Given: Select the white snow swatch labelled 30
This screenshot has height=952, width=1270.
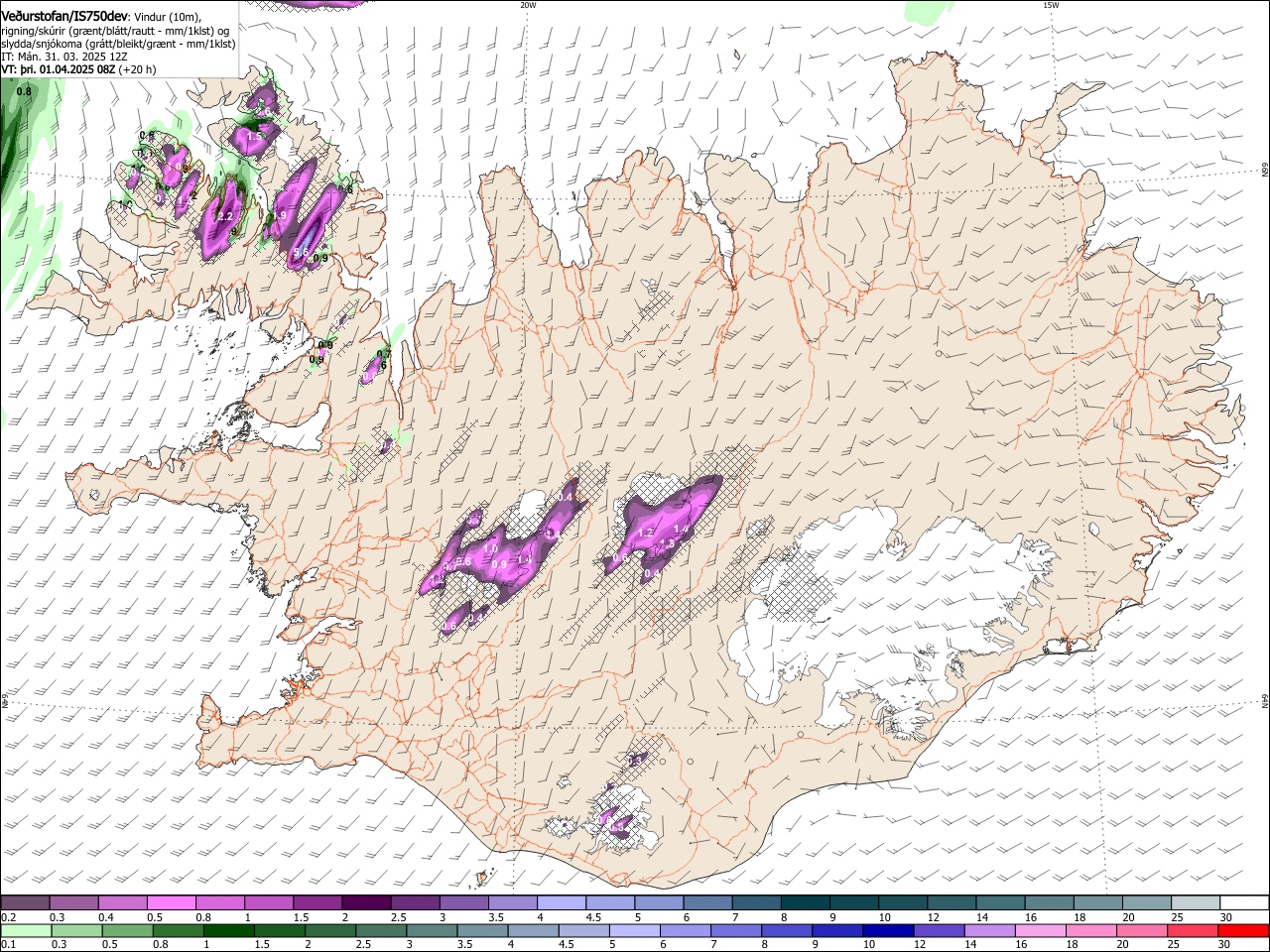Looking at the screenshot, I should [x=1243, y=903].
